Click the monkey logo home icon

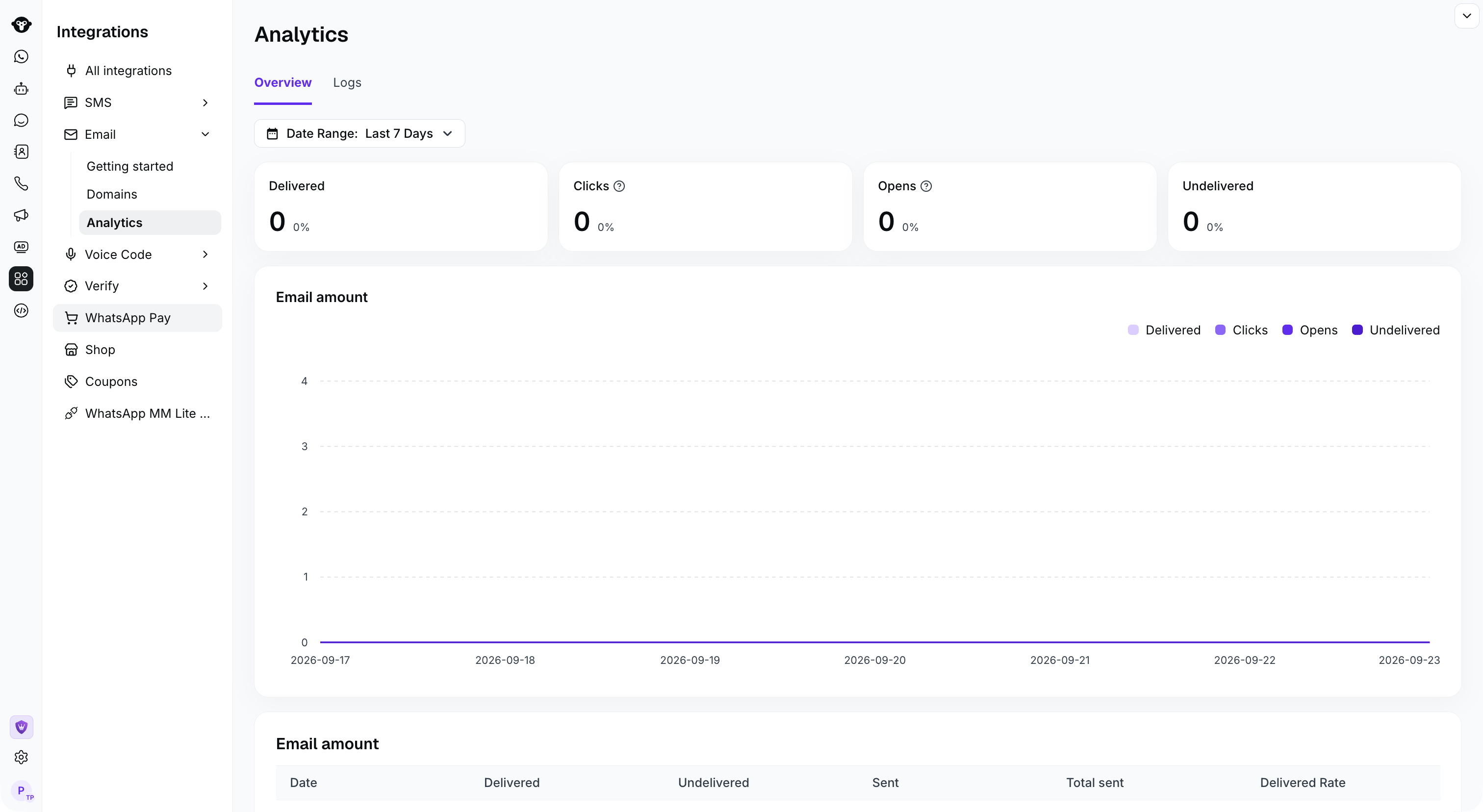(x=21, y=25)
